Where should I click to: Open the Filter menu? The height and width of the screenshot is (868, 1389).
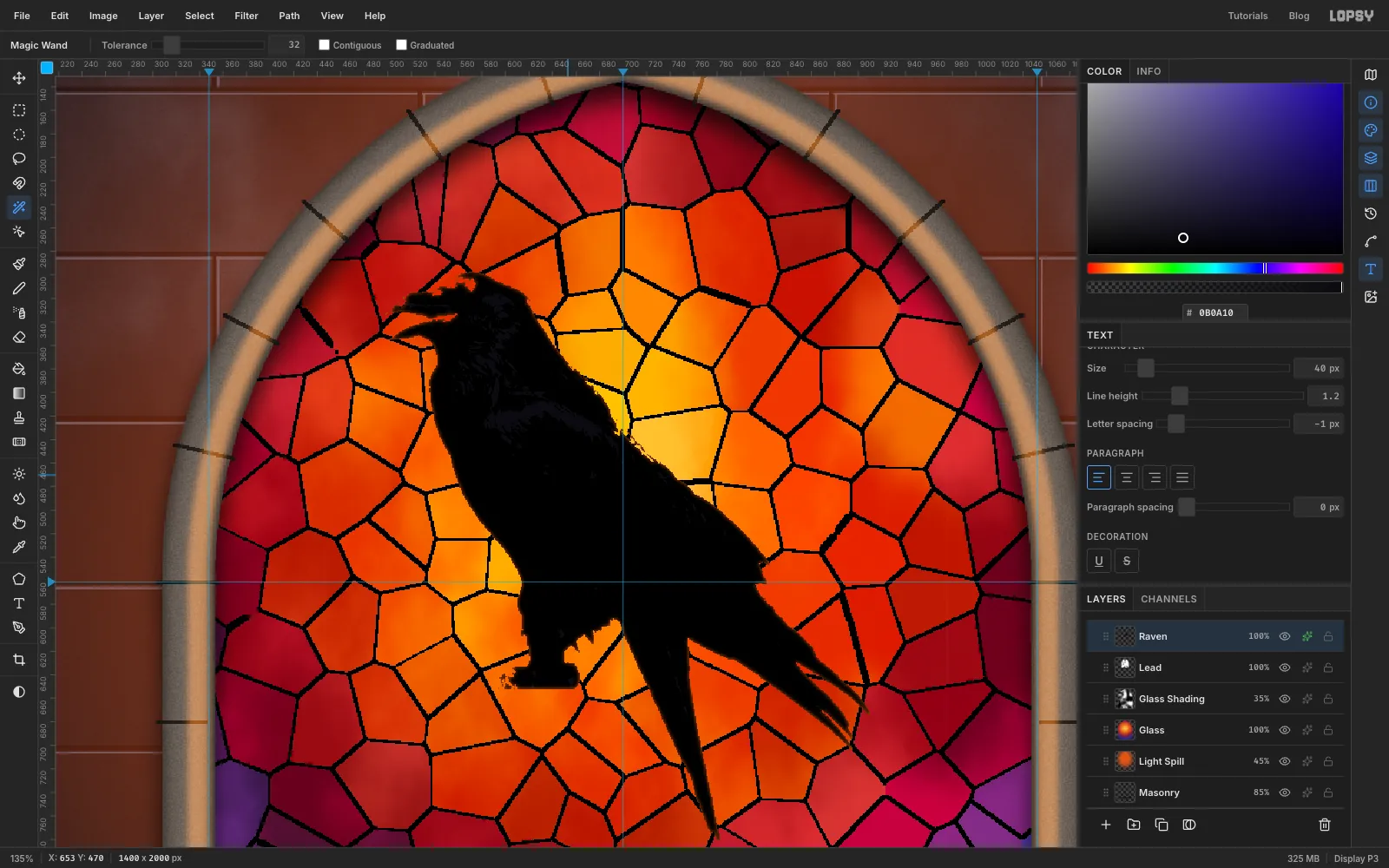tap(247, 16)
